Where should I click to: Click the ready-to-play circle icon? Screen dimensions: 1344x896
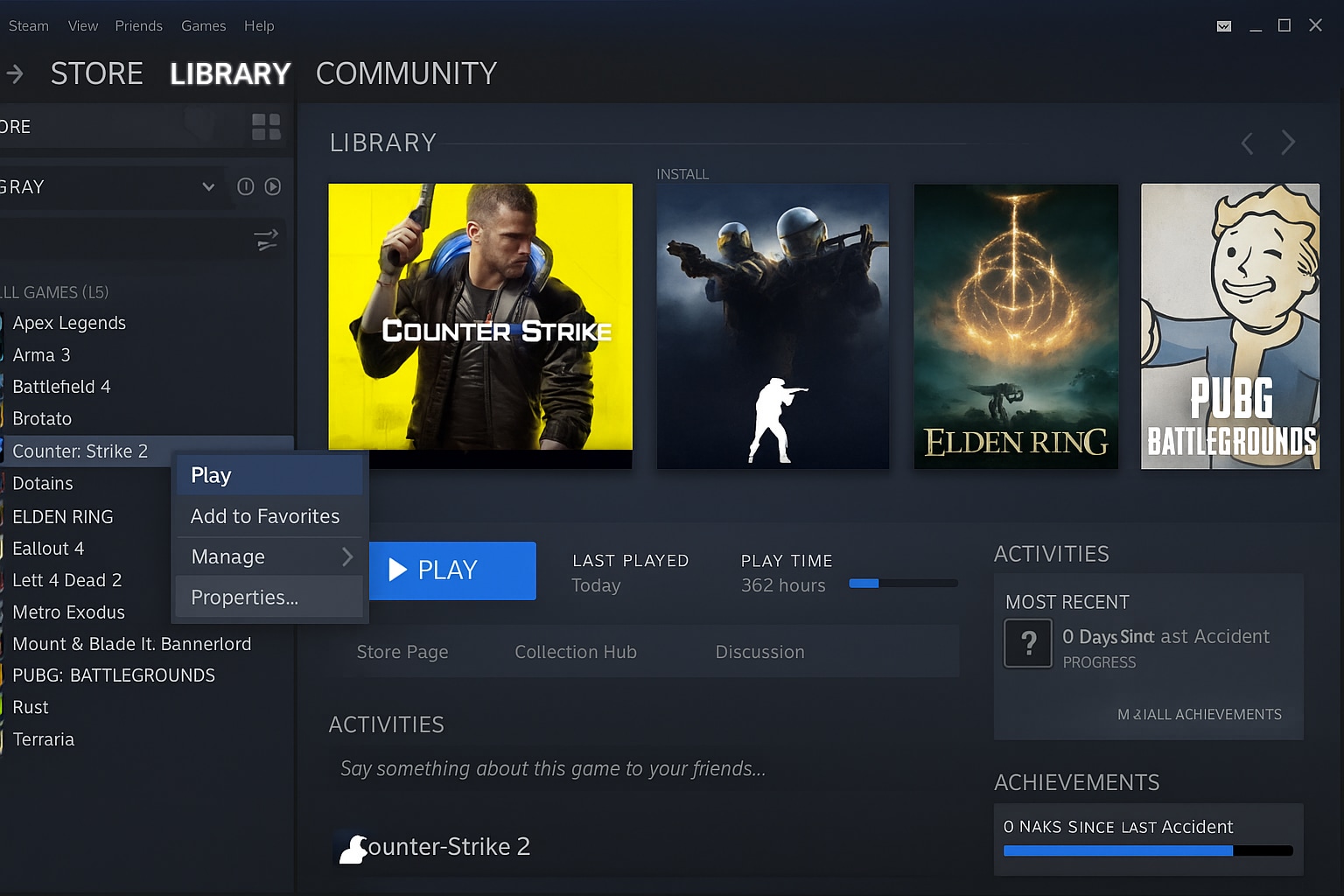pos(273,186)
